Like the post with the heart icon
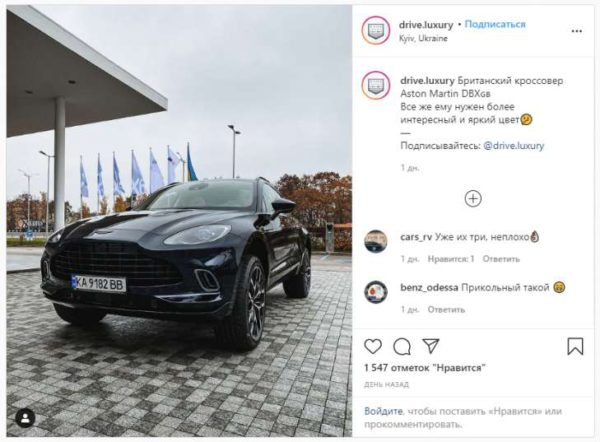Viewport: 600px width, 442px height. tap(373, 346)
